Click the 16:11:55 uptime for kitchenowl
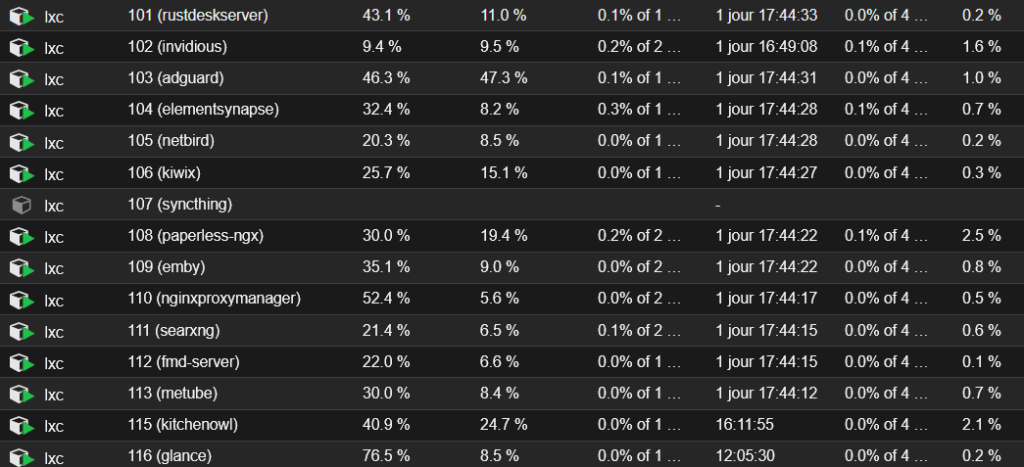Screen dimensions: 1024x467 [x=744, y=425]
